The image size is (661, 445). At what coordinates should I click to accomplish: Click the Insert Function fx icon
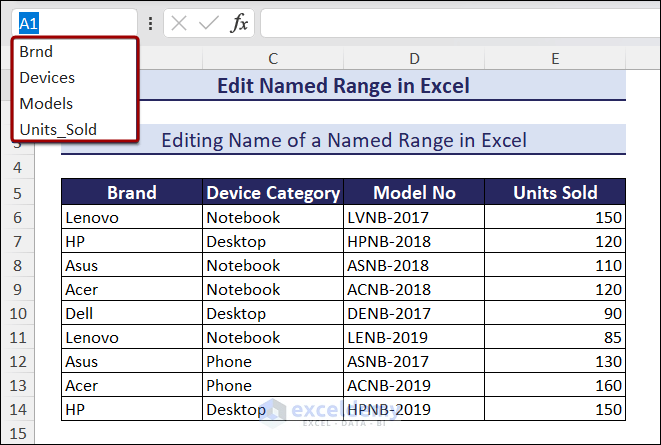coord(239,23)
